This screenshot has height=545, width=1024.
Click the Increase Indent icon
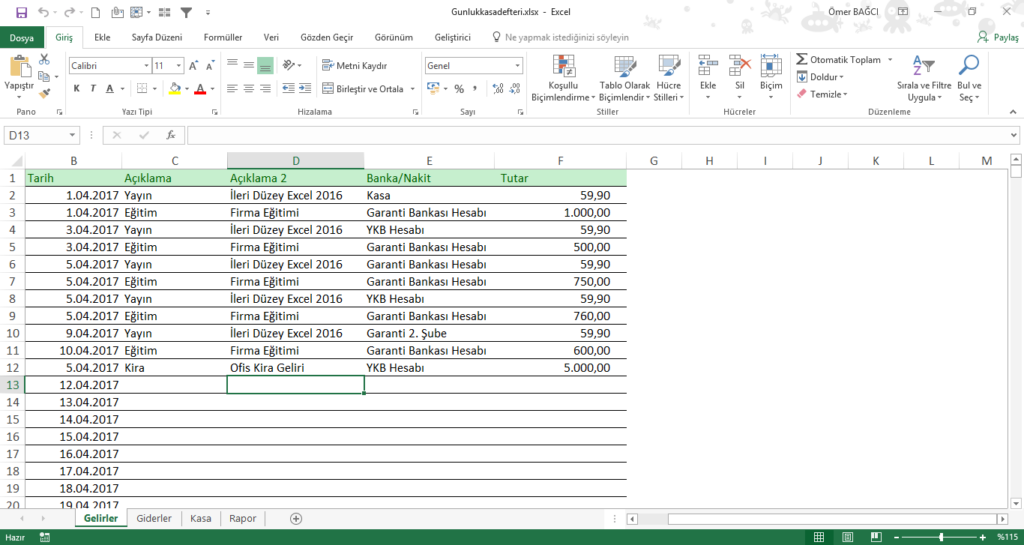pos(306,89)
